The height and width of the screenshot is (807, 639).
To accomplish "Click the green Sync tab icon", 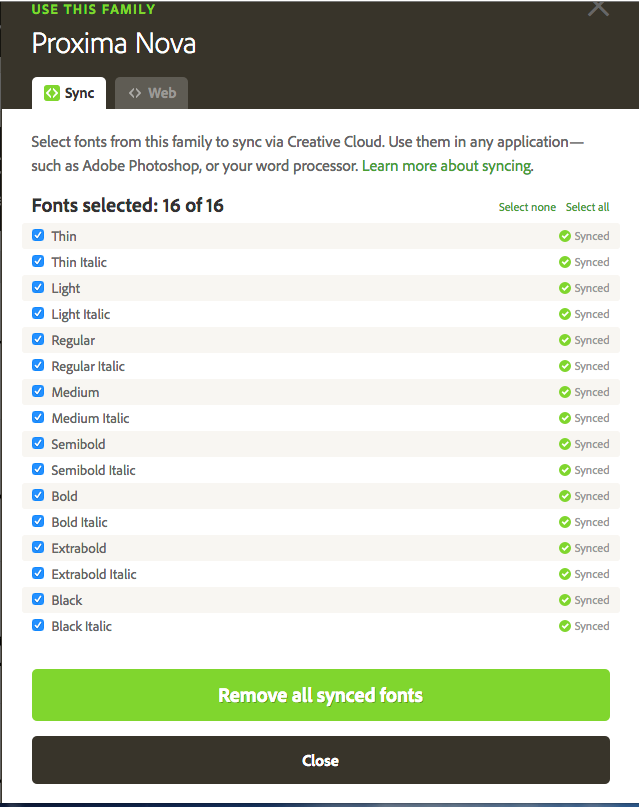I will (x=51, y=93).
